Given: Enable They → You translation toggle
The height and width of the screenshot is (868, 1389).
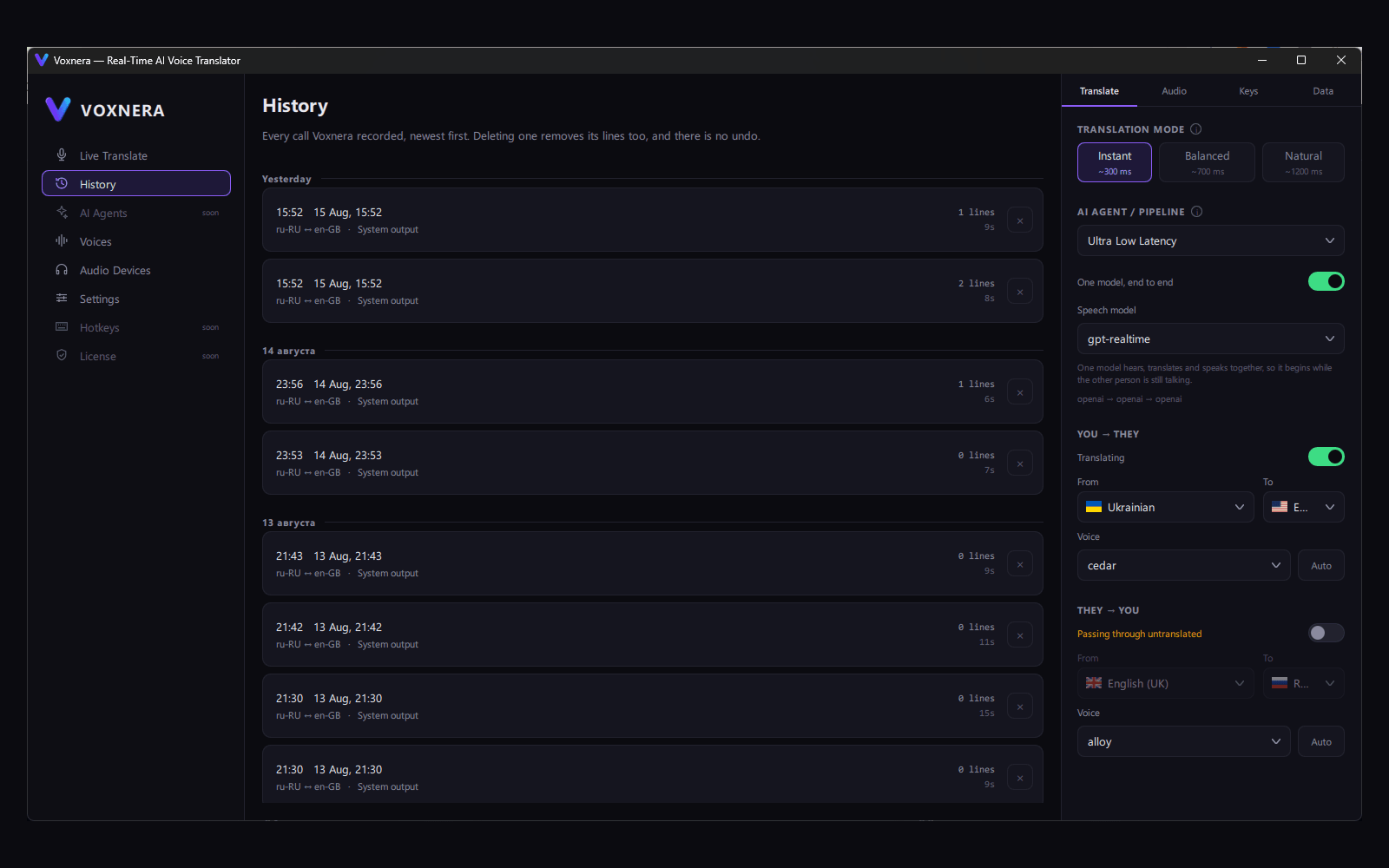Looking at the screenshot, I should click(1326, 633).
